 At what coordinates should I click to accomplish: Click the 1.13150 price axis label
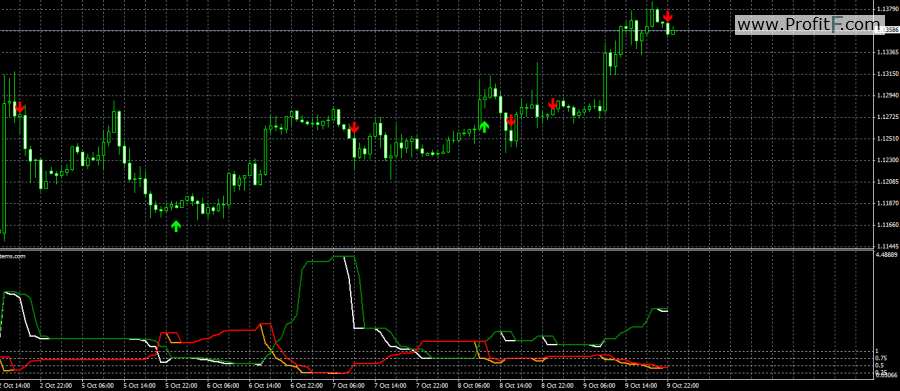click(x=887, y=74)
